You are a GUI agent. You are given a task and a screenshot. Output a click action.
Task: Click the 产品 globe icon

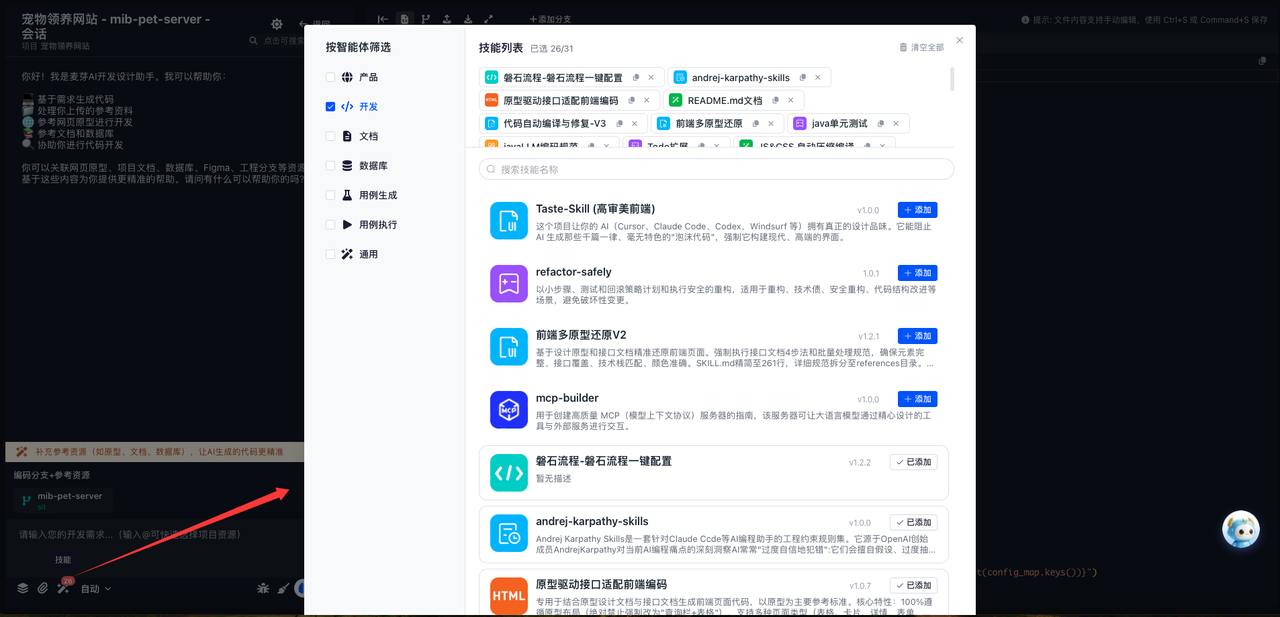point(347,77)
